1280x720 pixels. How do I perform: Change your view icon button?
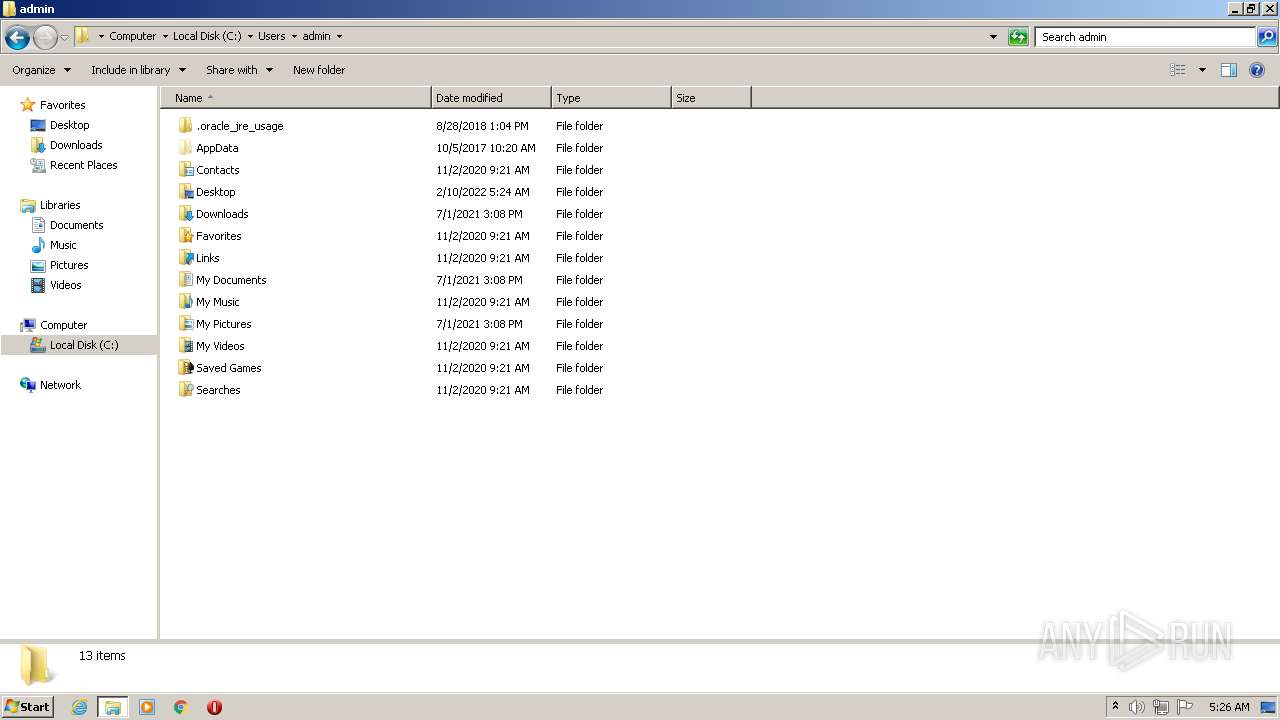coord(1178,70)
